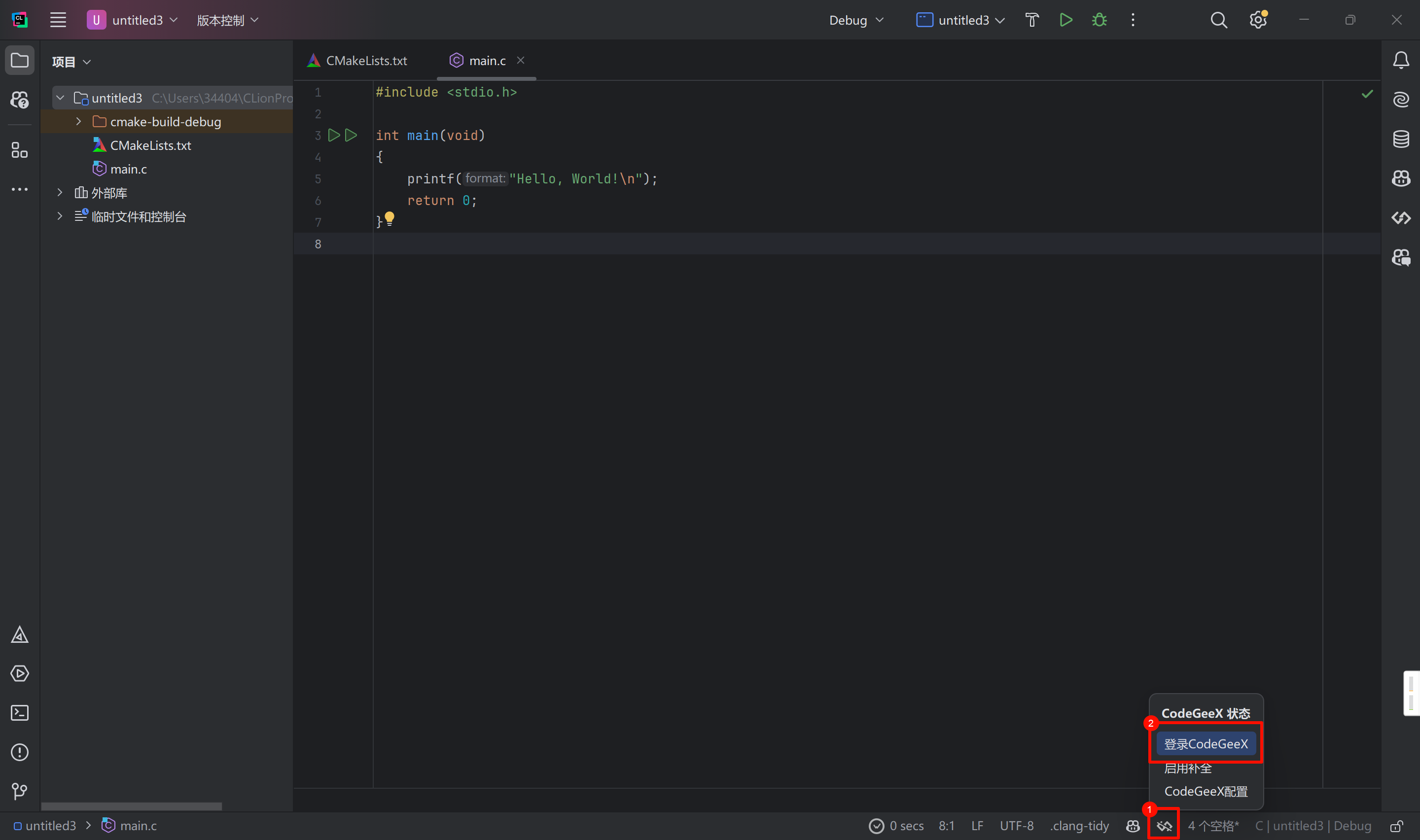Open the CMake tool window icon
1420x840 pixels.
click(20, 634)
